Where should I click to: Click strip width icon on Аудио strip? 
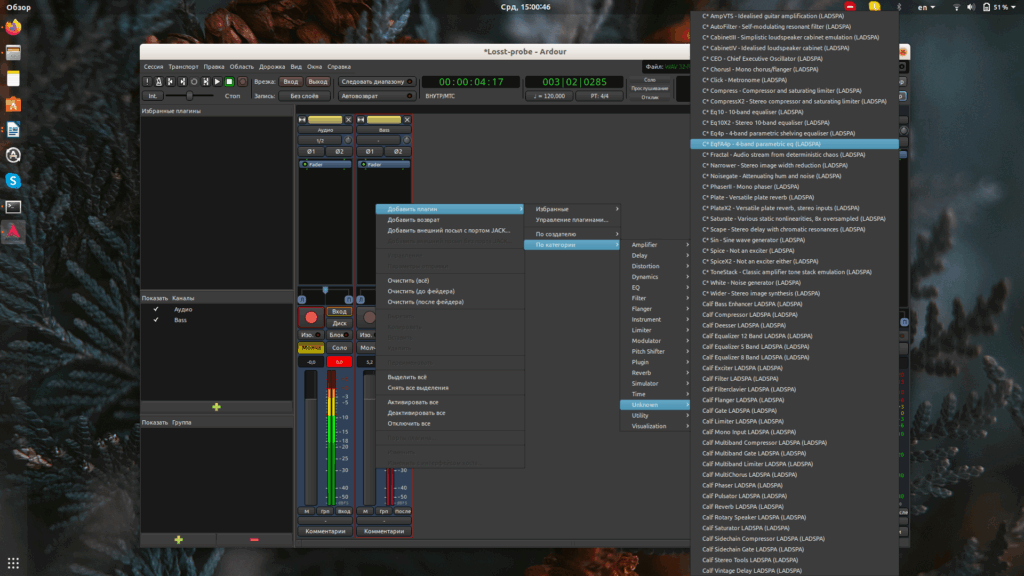[302, 120]
